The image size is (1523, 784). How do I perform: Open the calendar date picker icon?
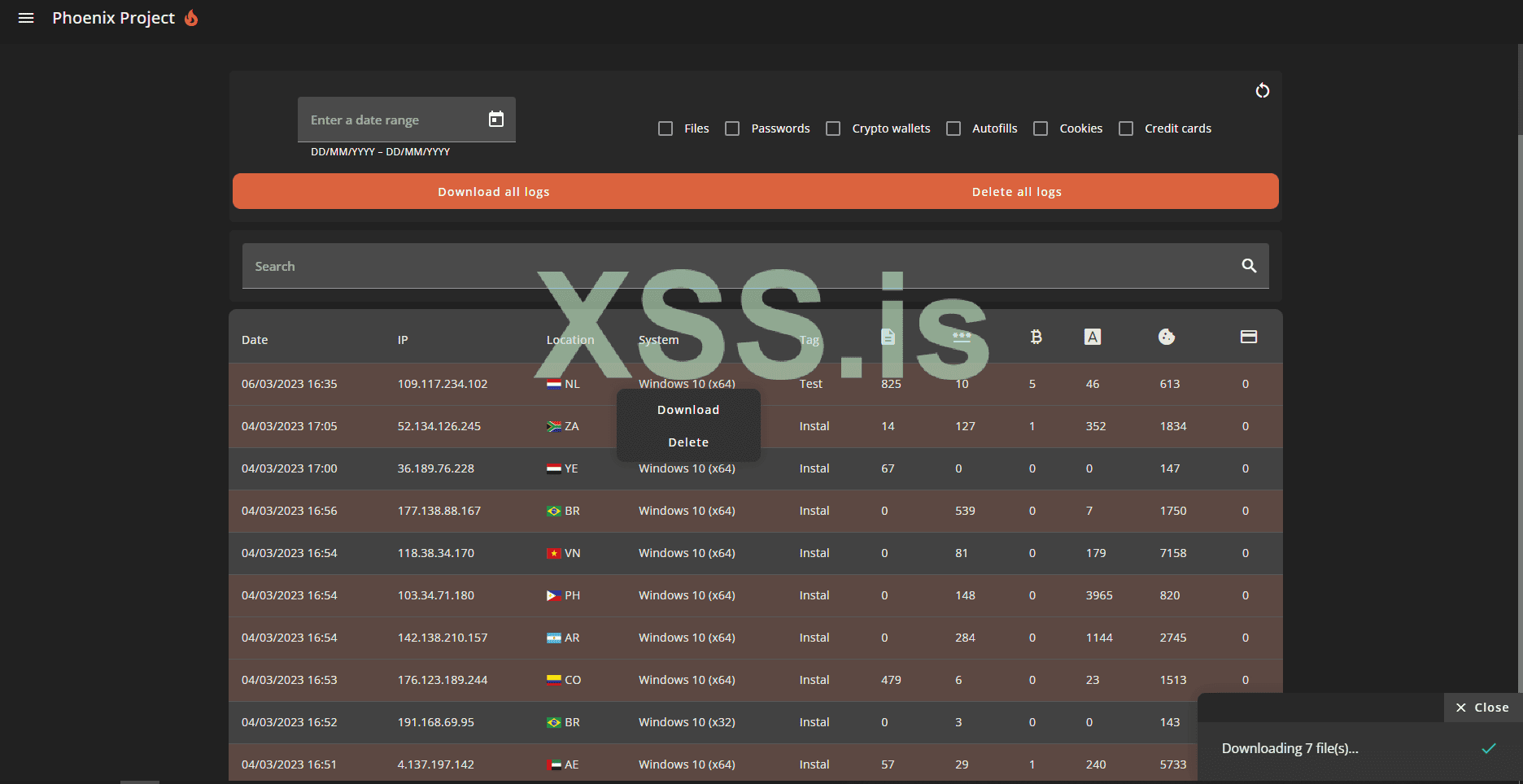tap(495, 120)
